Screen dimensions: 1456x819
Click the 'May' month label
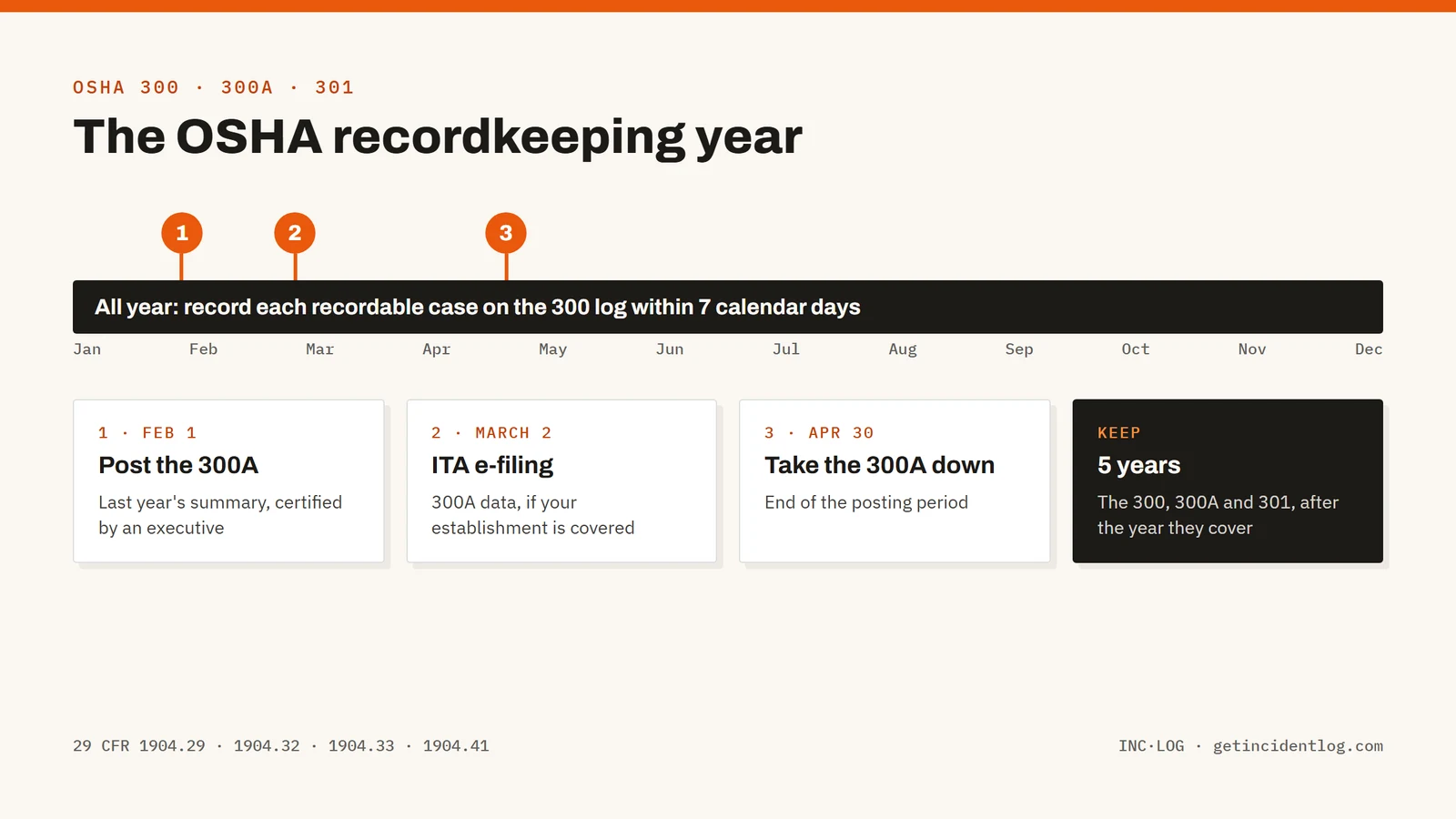tap(553, 350)
